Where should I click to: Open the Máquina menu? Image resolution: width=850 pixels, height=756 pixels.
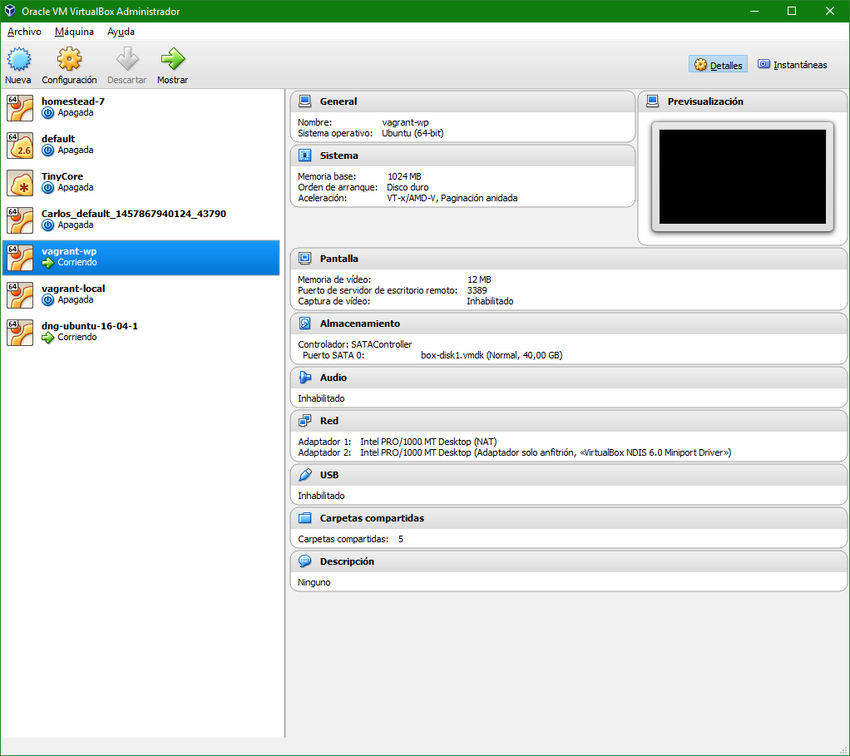tap(74, 31)
